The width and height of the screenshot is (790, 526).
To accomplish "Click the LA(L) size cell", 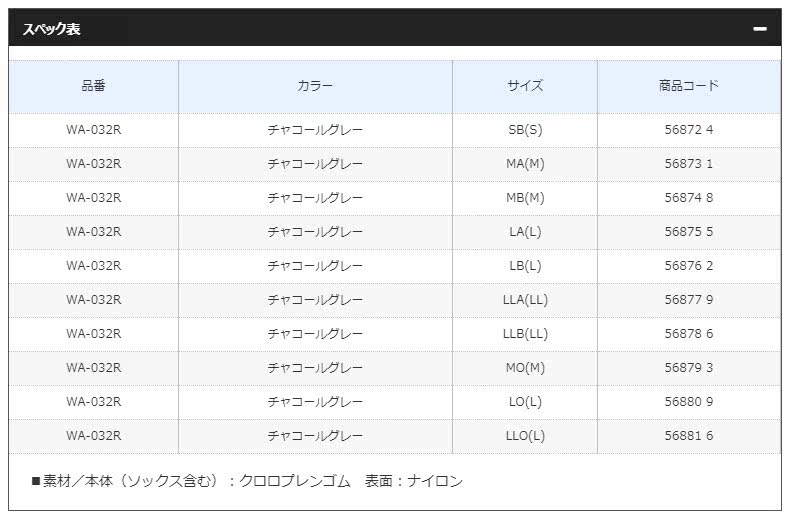I will pos(525,232).
